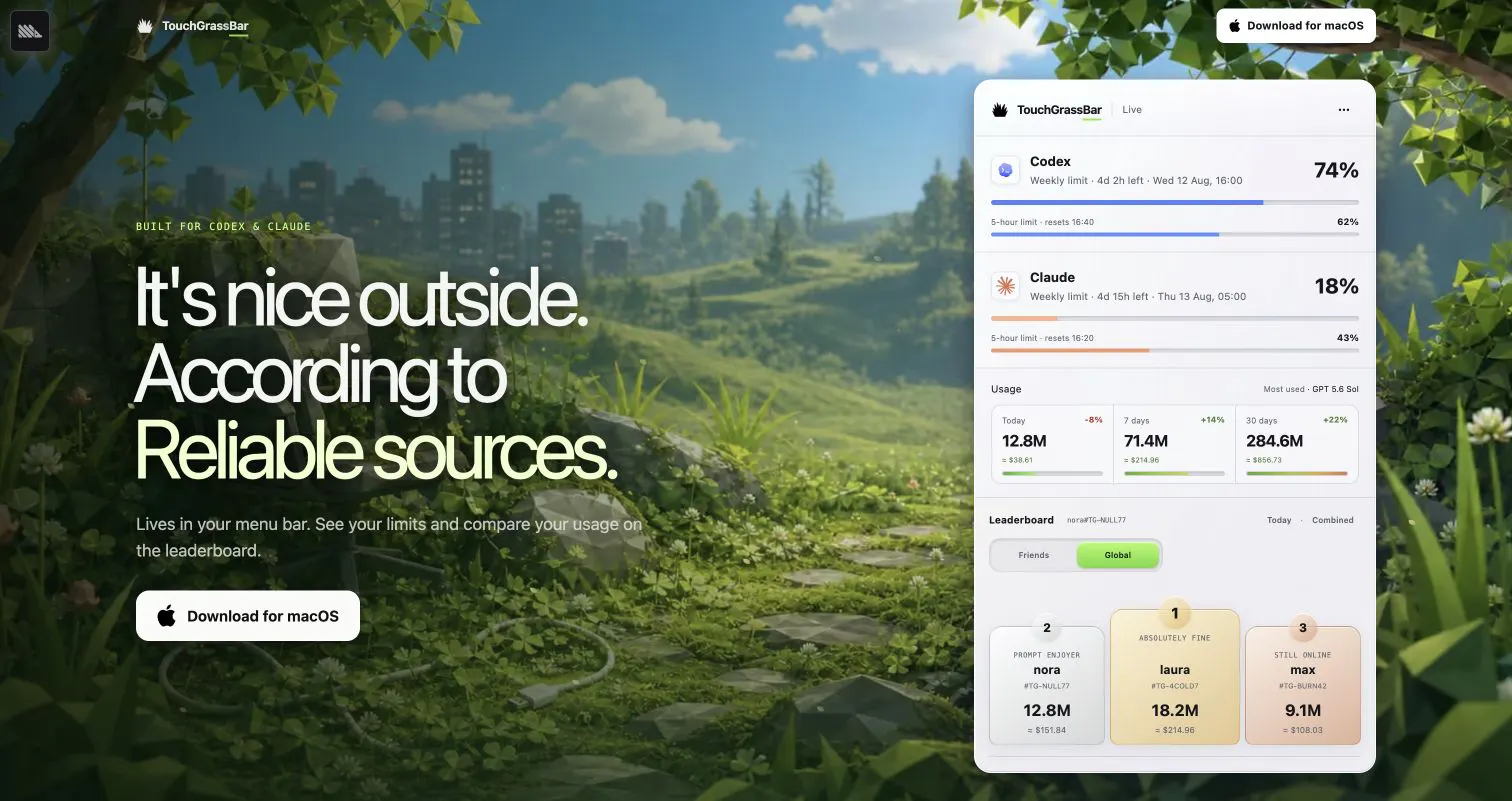Click the -8% change under Today usage
Screen dimensions: 1512x801
coord(1092,420)
